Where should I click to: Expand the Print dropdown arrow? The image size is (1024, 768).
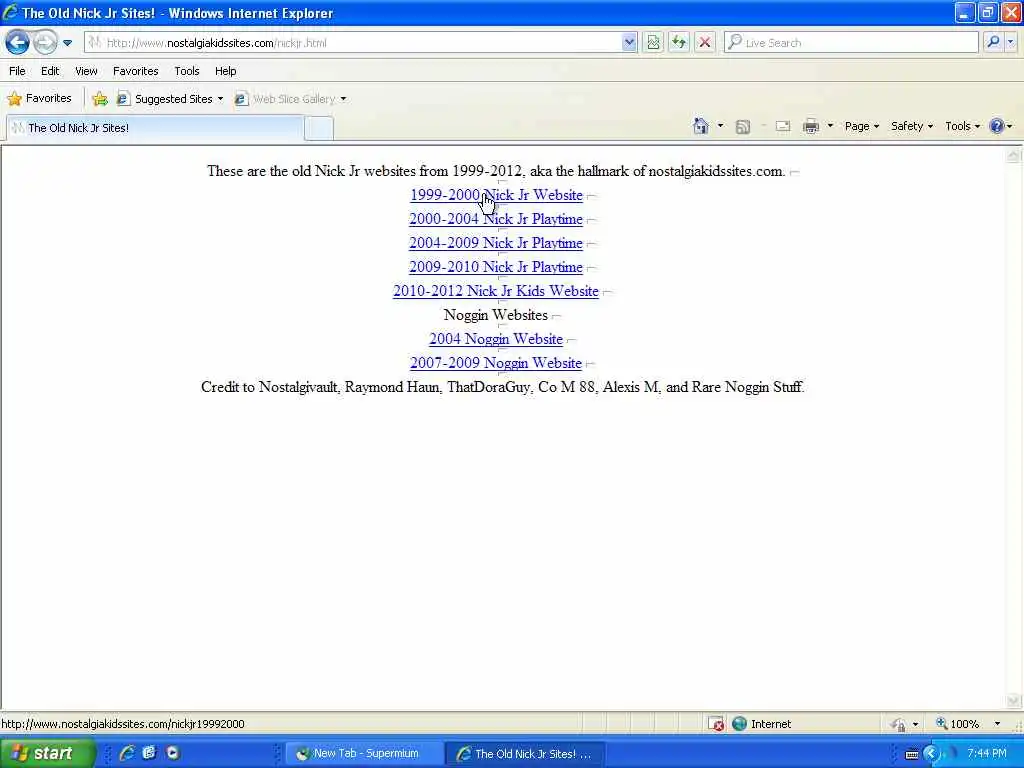point(830,126)
